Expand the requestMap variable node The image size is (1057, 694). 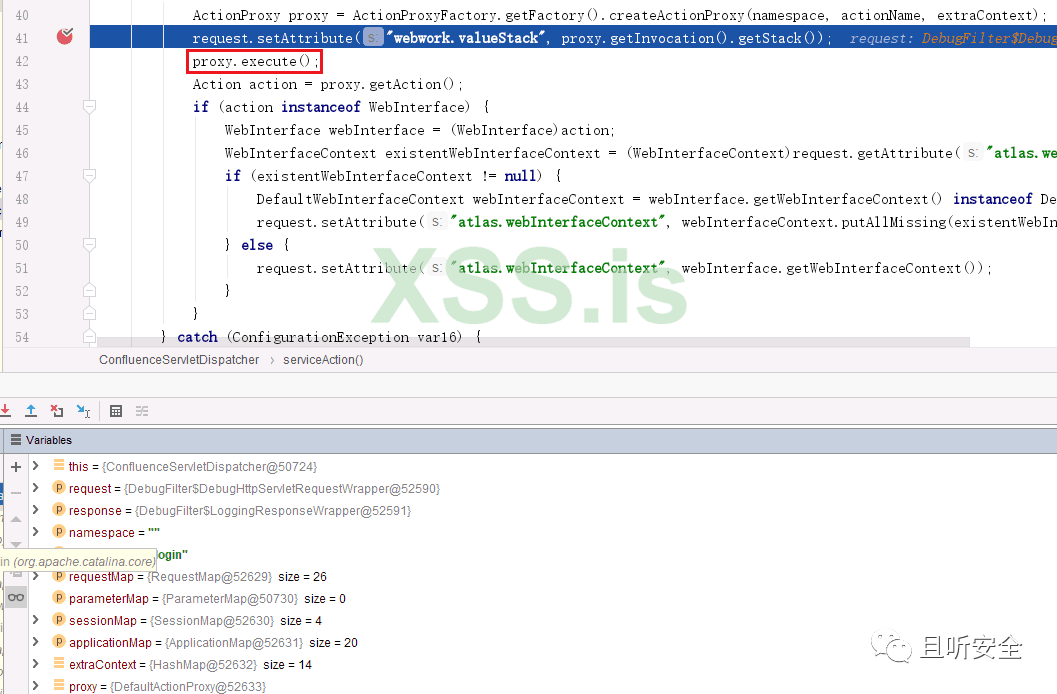tap(36, 576)
